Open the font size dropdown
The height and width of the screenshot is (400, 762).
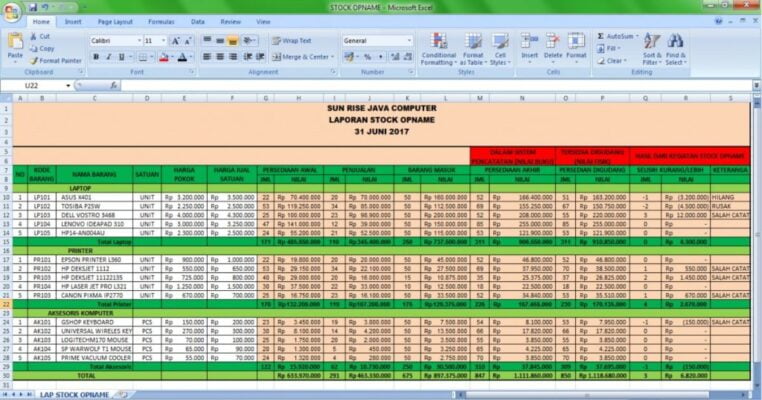pyautogui.click(x=163, y=41)
